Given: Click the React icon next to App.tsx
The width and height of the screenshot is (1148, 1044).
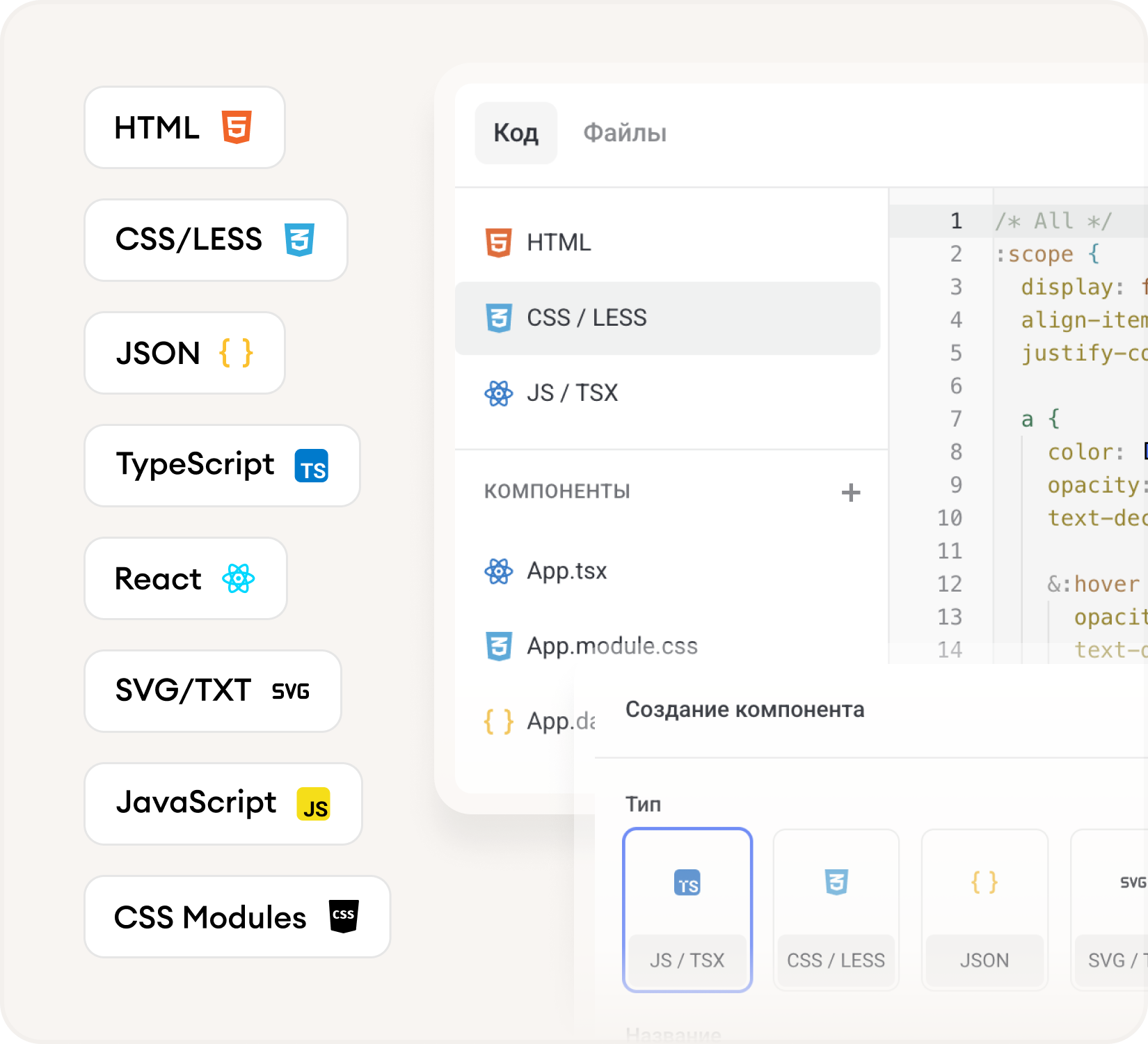Looking at the screenshot, I should point(499,571).
